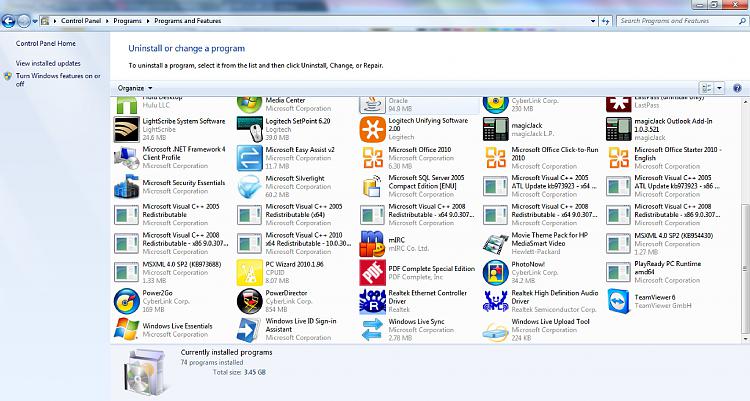750x401 pixels.
Task: Select MSXML 4.0 SP2 (KB954430) entry
Action: click(664, 244)
